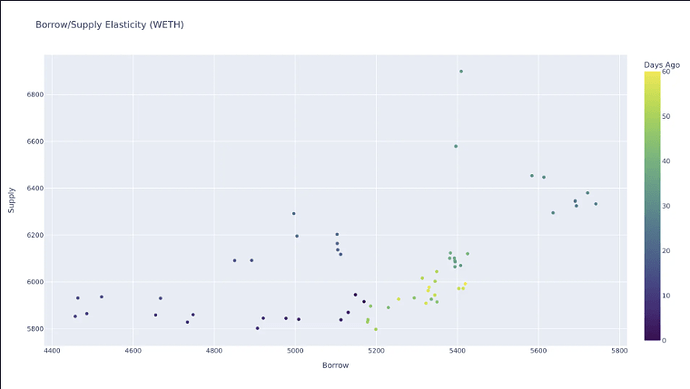Click the yellow point near borrow 5255
The width and height of the screenshot is (690, 389).
pyautogui.click(x=399, y=299)
